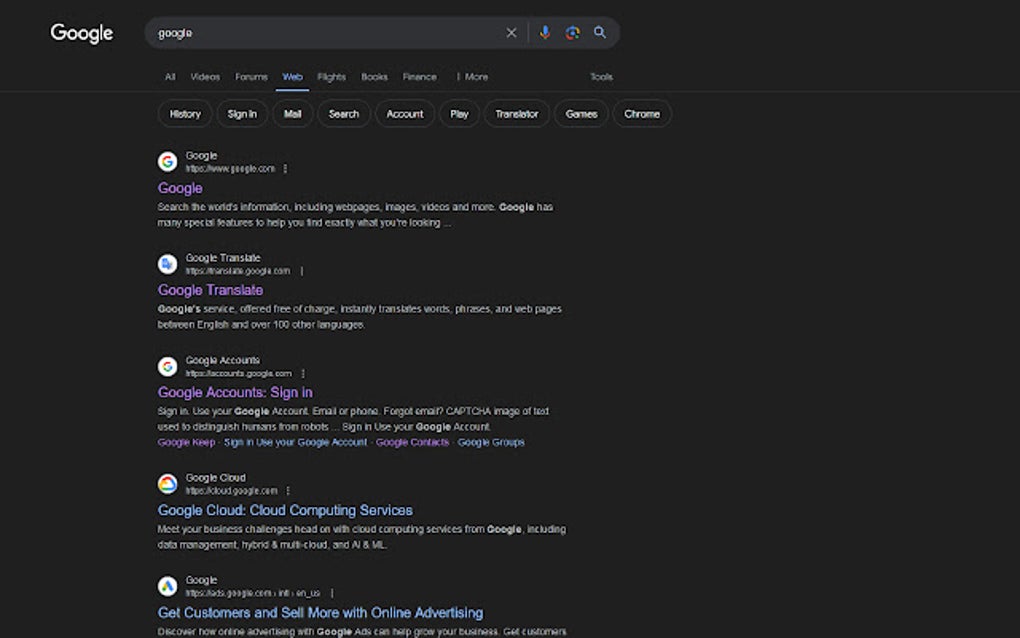Switch to the Books tab
The height and width of the screenshot is (638, 1020).
click(x=374, y=76)
